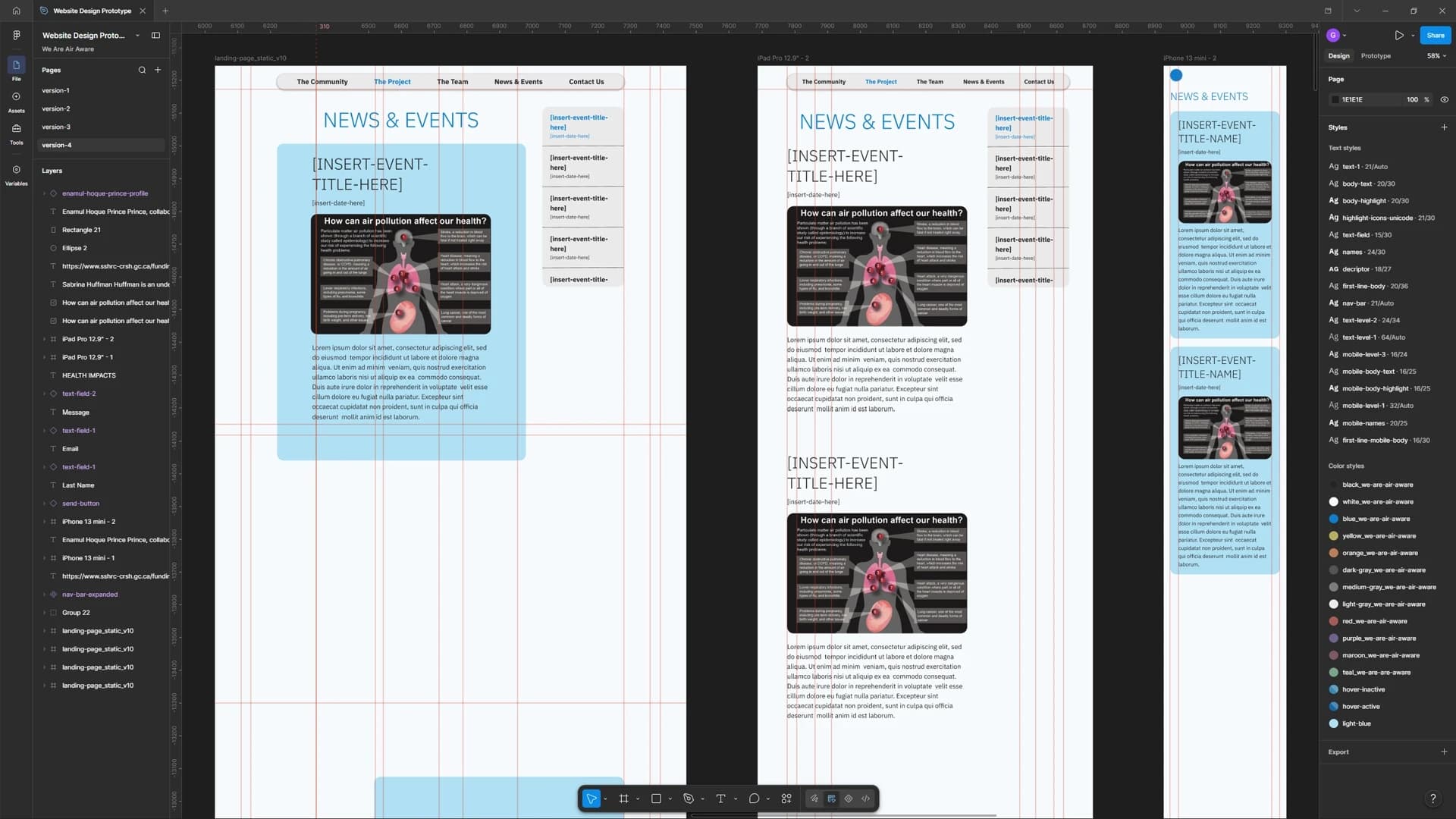The image size is (1456, 819).
Task: Add an export setting with plus
Action: (1444, 752)
